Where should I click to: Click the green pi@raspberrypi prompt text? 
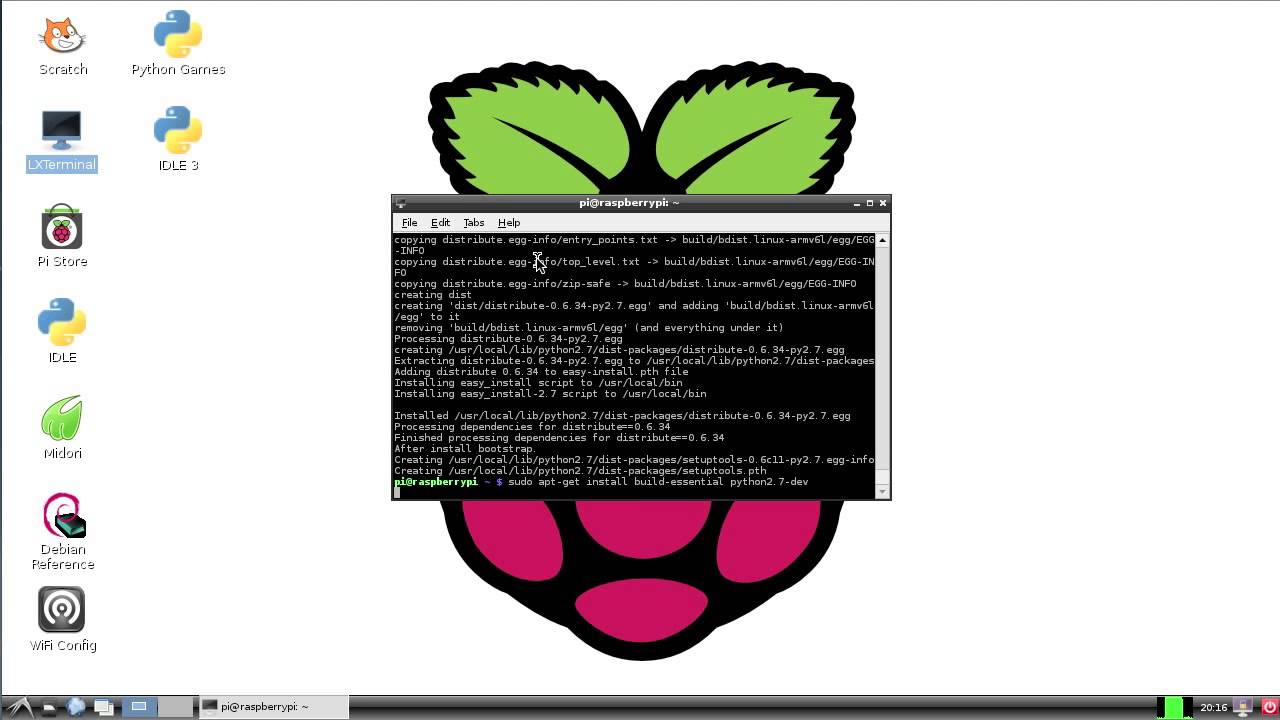[436, 482]
